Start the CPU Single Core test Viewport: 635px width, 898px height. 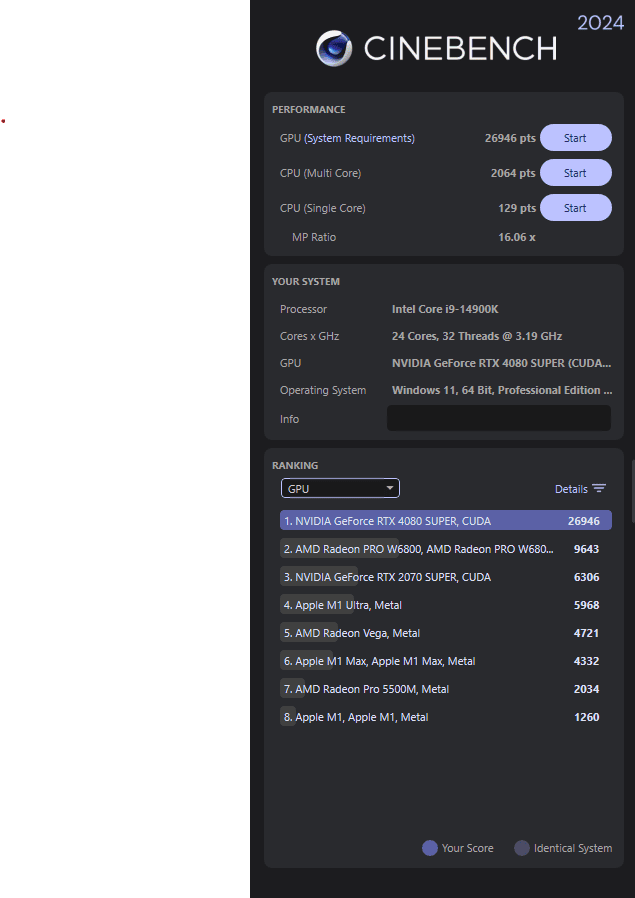575,208
